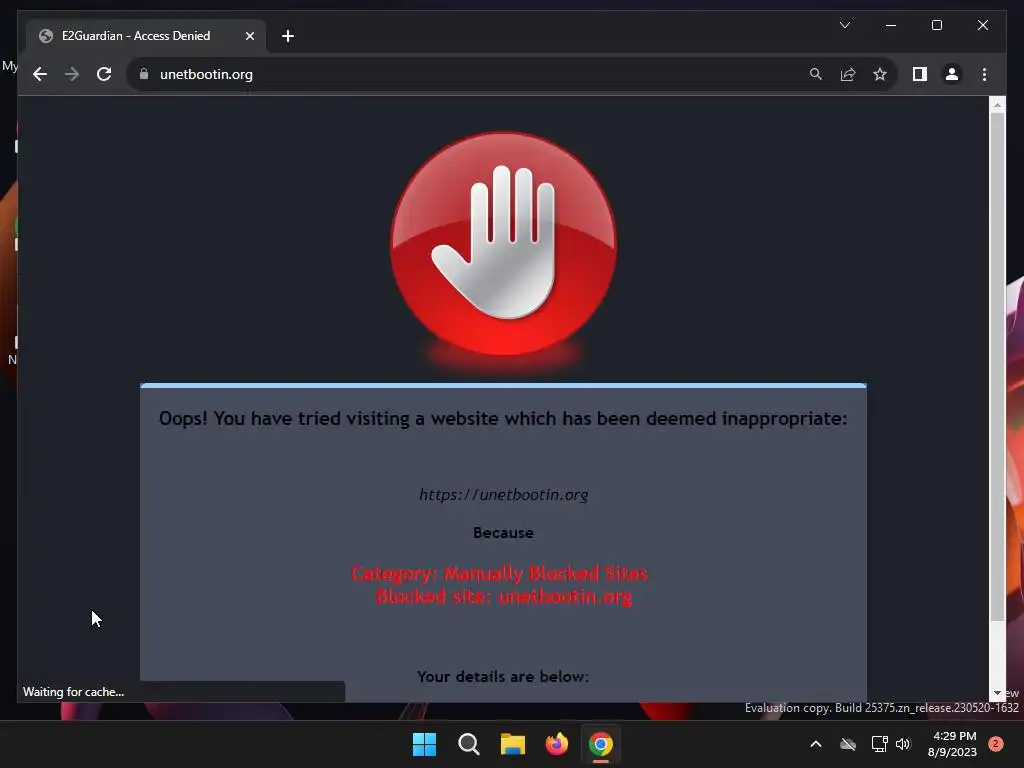
Task: Click the Oops deemed inappropriate heading
Action: (x=503, y=418)
